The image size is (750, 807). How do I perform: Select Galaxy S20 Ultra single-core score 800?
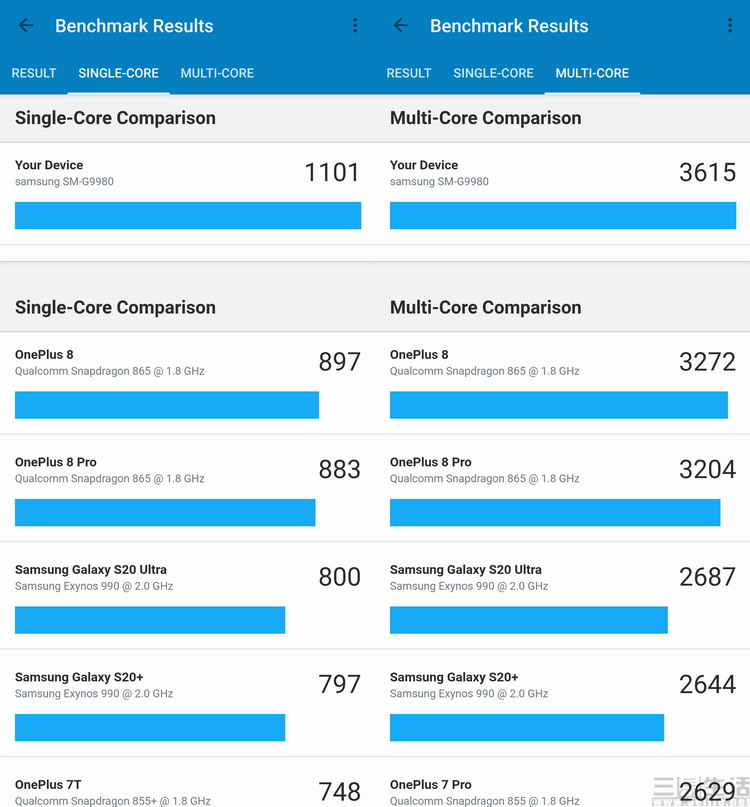339,577
